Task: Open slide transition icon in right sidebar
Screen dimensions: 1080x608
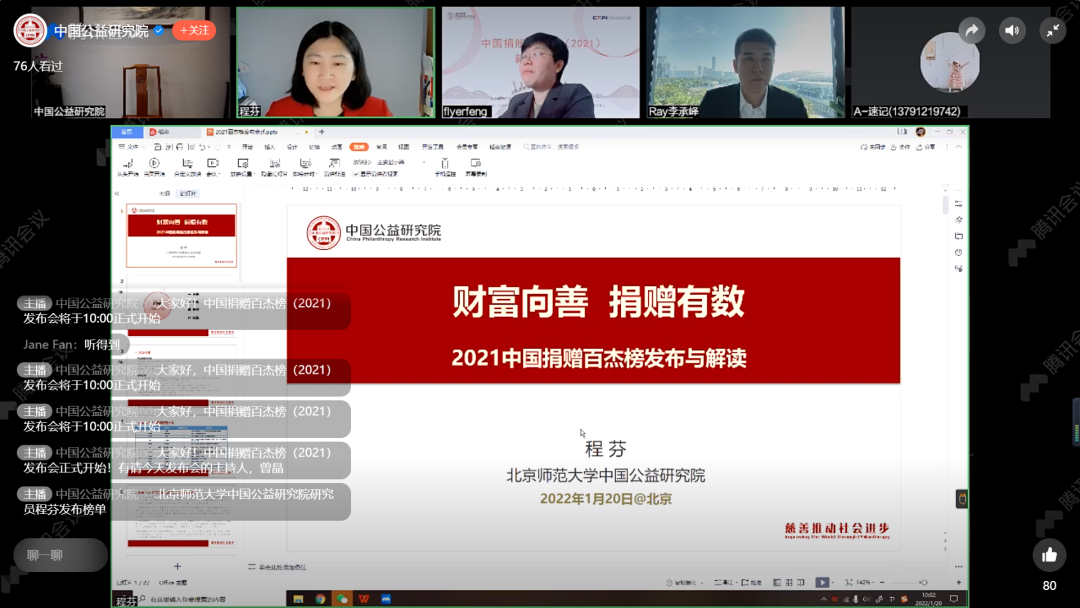Action: (958, 236)
